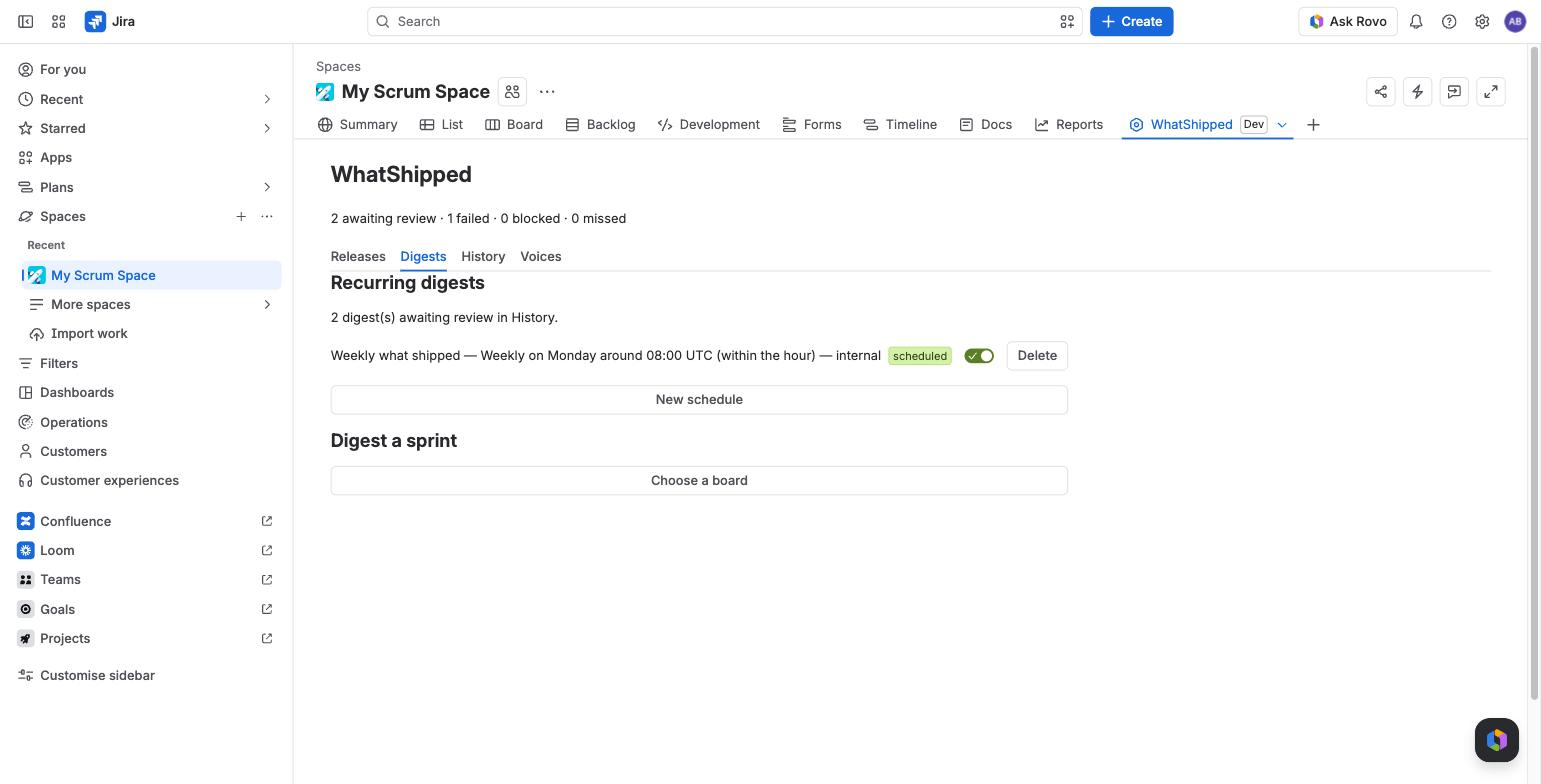Click the search filter icon in search bar
The width and height of the screenshot is (1541, 784).
(x=1067, y=21)
